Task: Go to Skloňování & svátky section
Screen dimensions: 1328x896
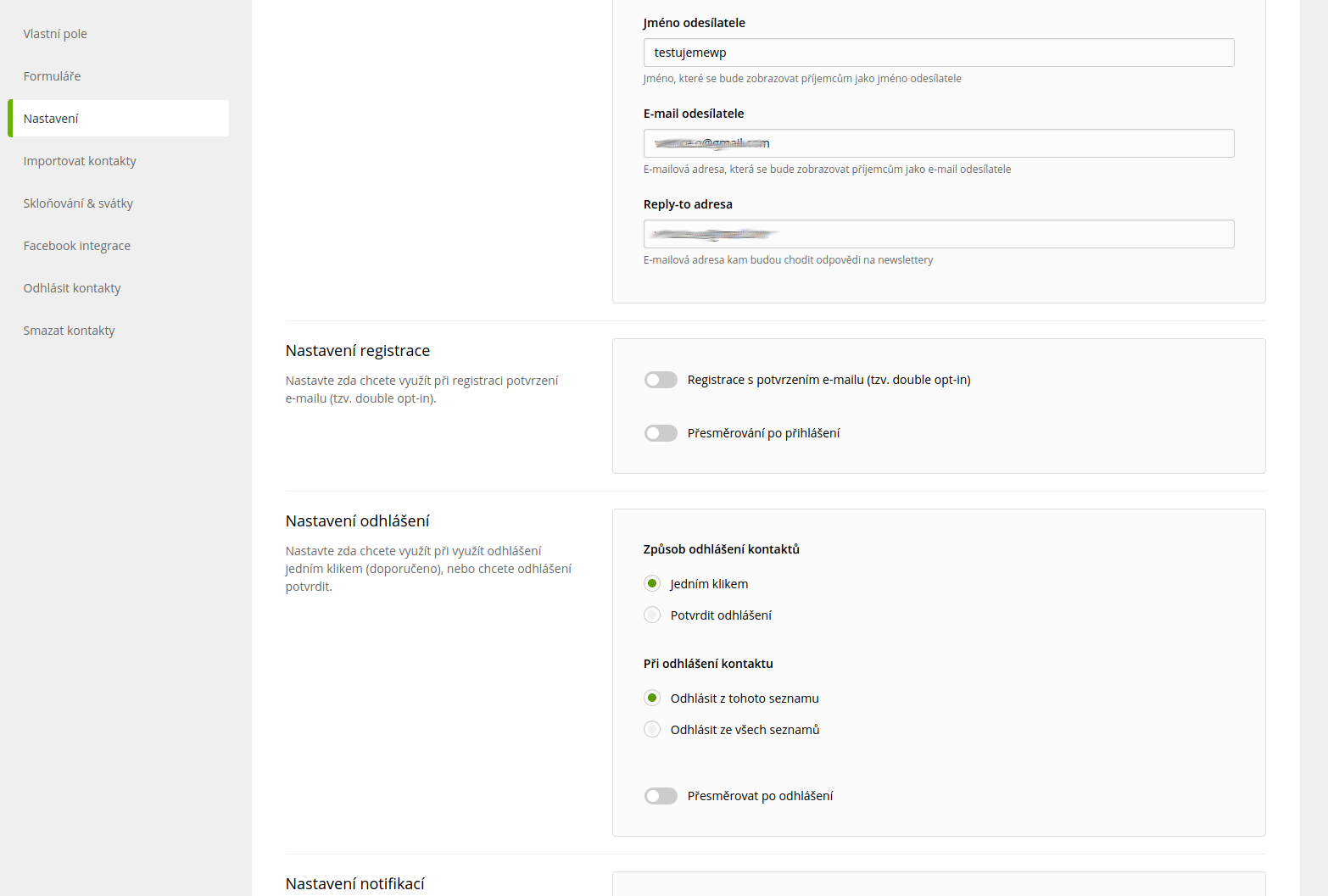Action: pyautogui.click(x=78, y=203)
